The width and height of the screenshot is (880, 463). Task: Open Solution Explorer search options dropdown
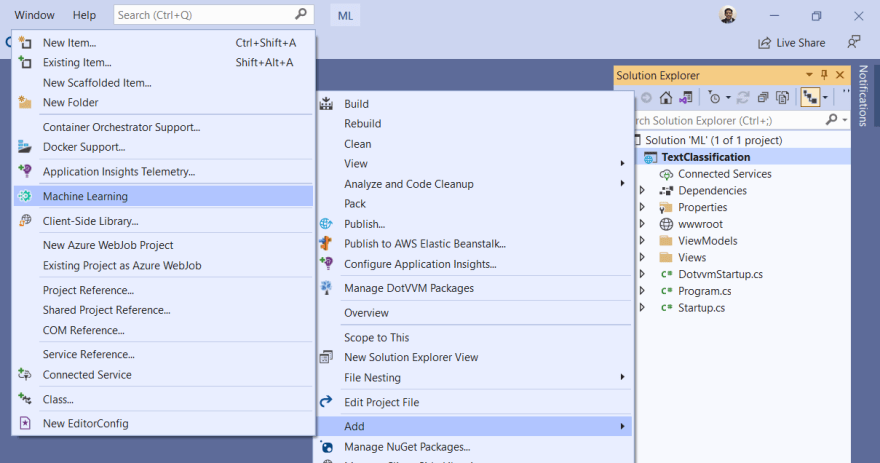(x=845, y=120)
